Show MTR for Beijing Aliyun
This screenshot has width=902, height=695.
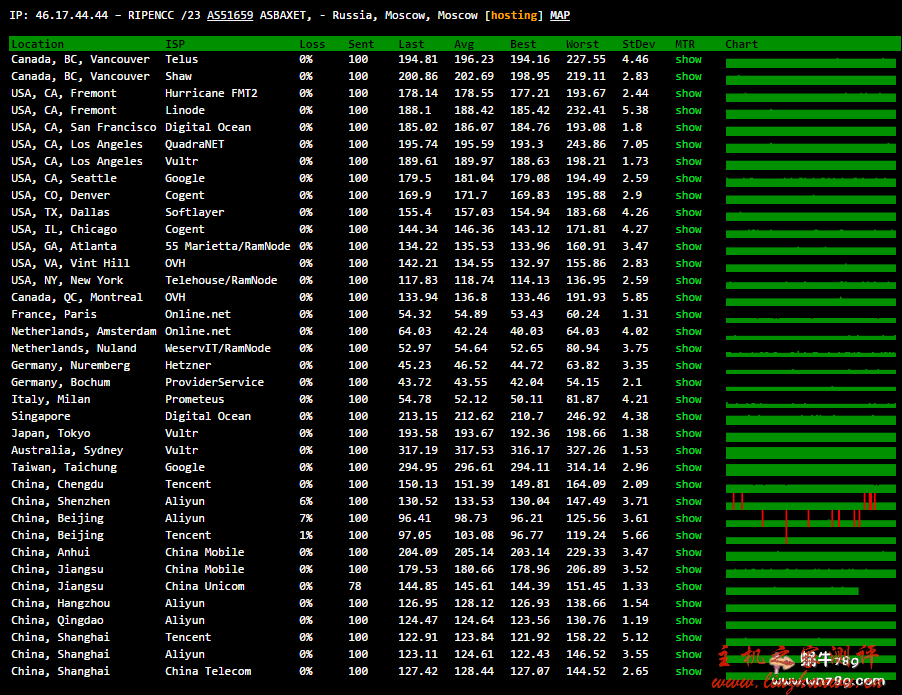tap(688, 518)
